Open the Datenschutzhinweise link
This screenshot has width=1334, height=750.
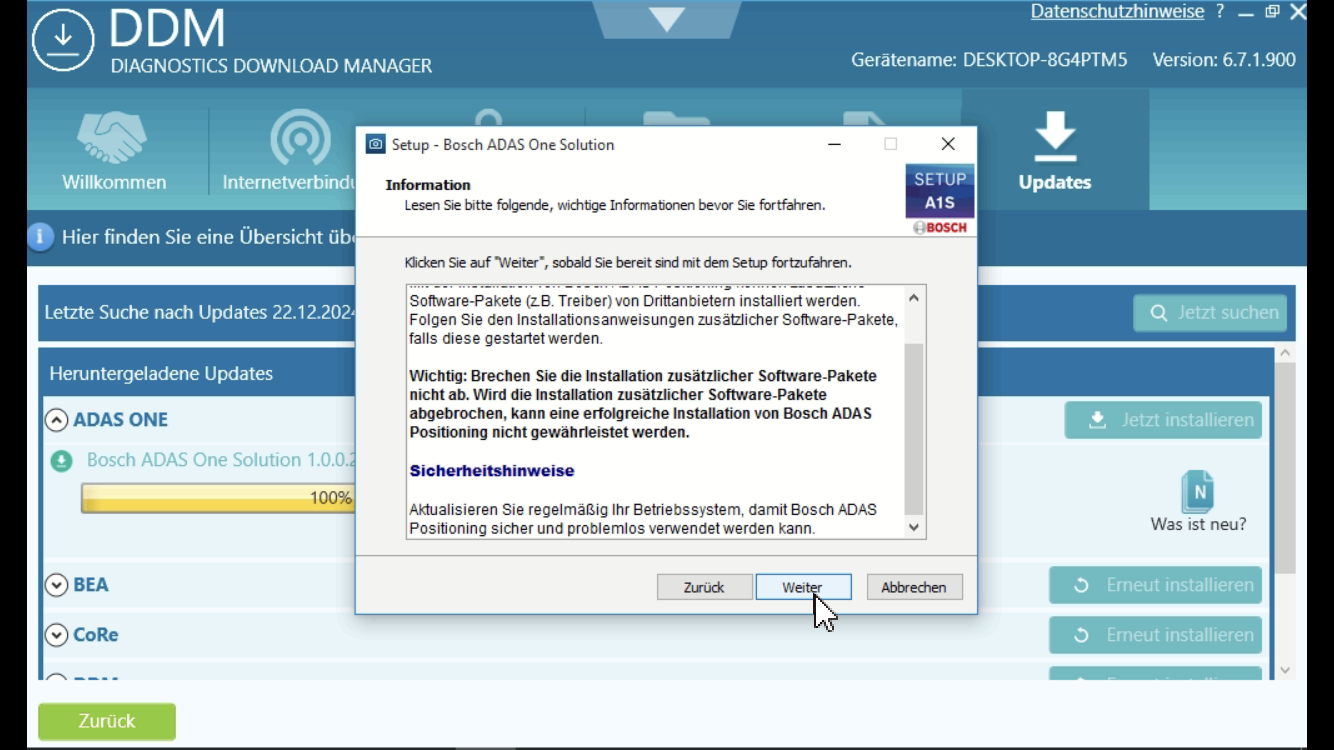coord(1117,12)
